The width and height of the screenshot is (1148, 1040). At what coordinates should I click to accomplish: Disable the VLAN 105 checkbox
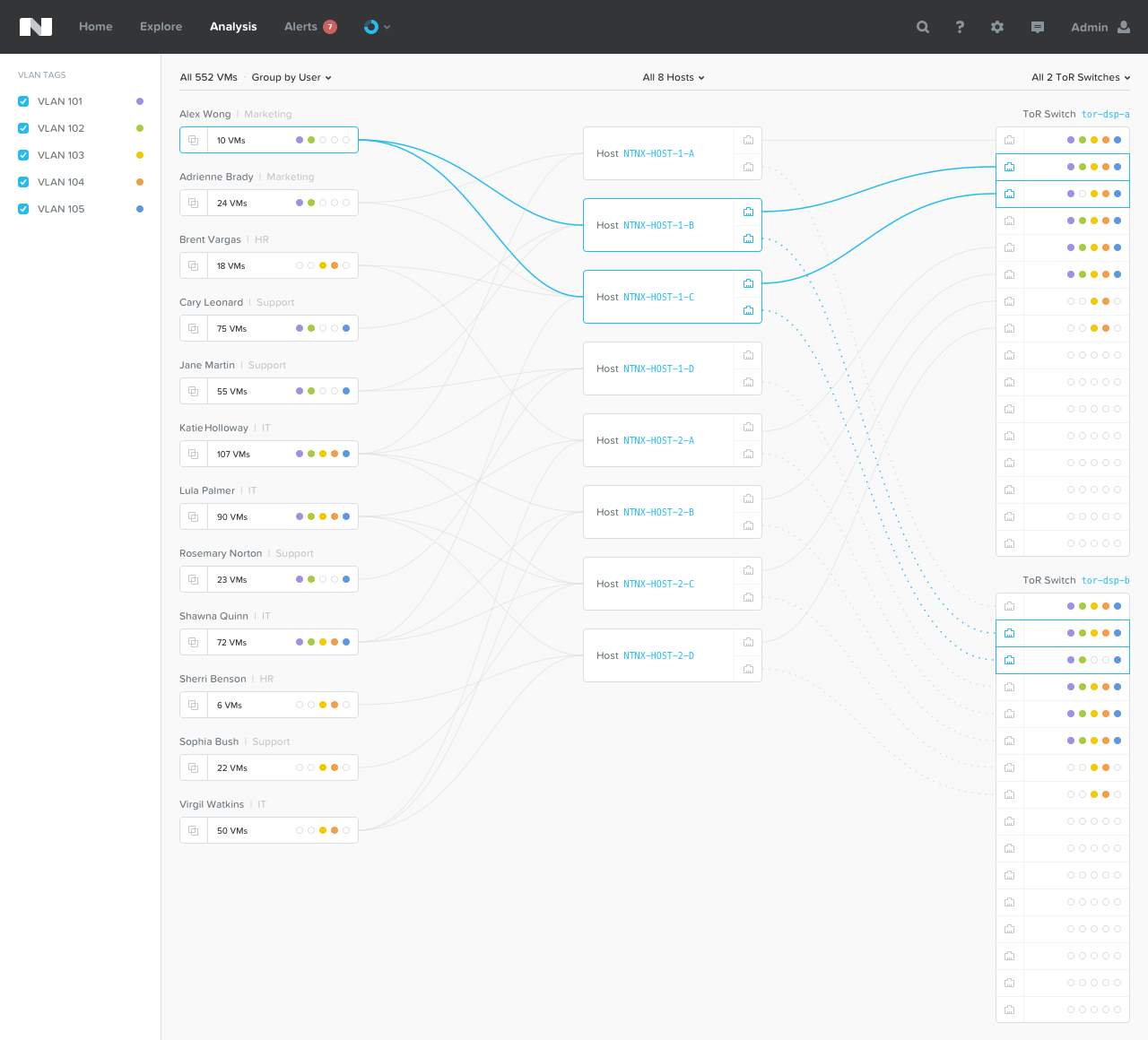tap(22, 209)
